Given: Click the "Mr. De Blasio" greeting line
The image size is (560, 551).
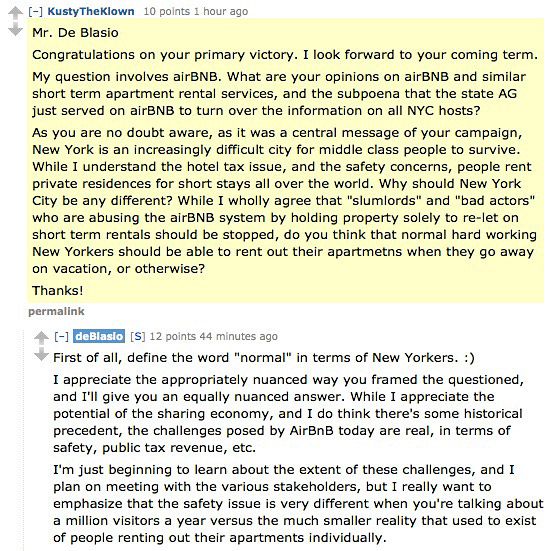Looking at the screenshot, I should pyautogui.click(x=75, y=32).
